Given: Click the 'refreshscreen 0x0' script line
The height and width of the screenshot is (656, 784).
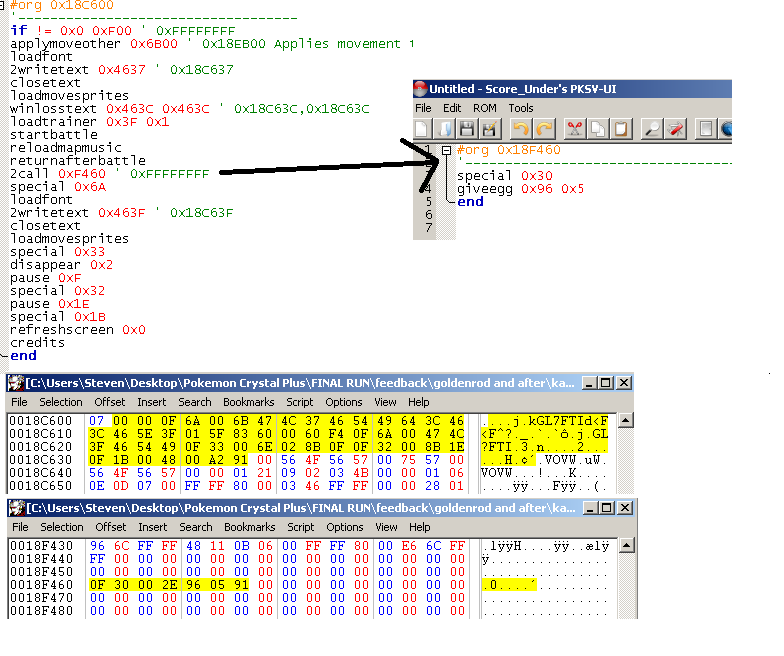Looking at the screenshot, I should 78,330.
